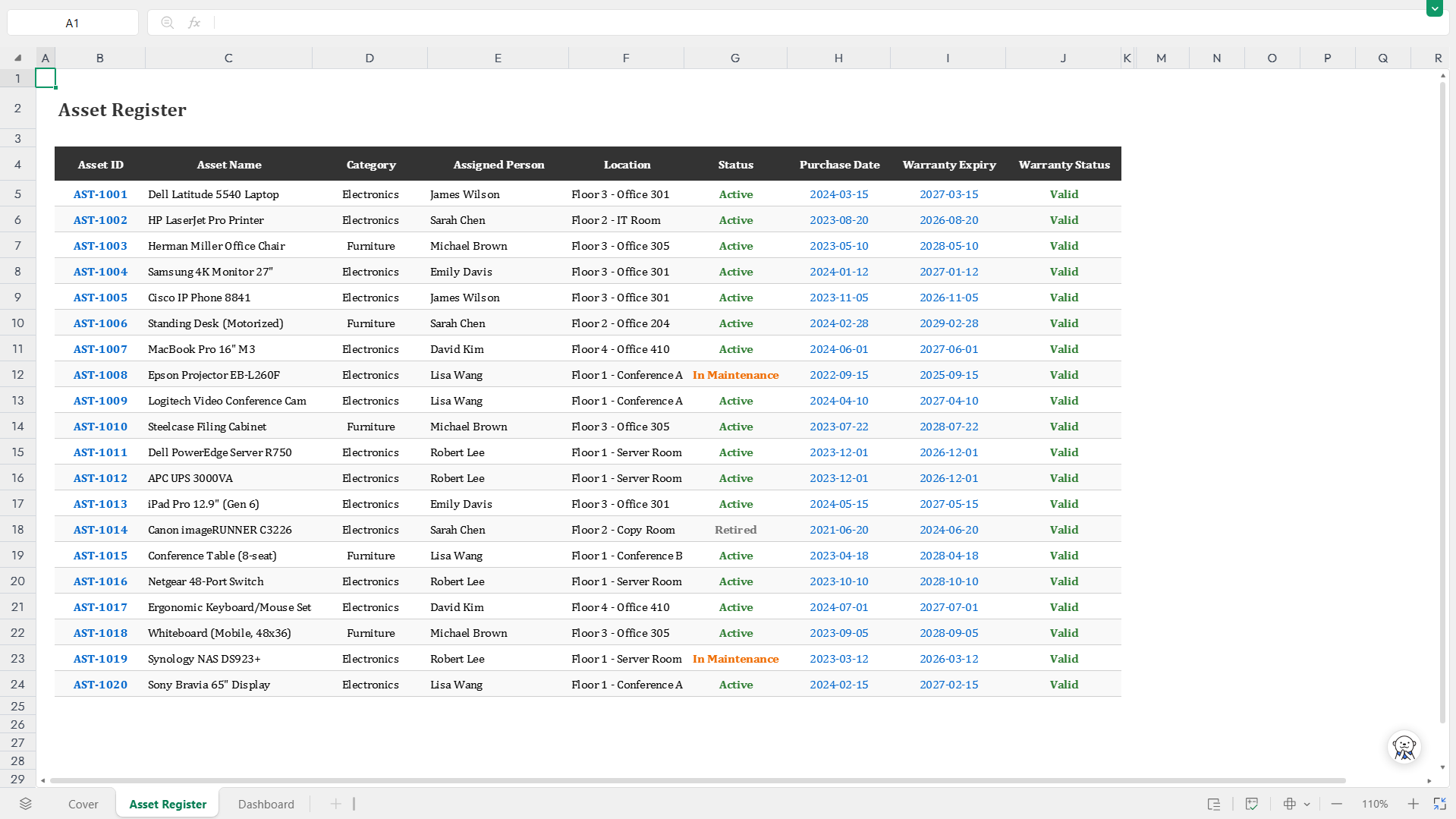This screenshot has height=819, width=1456.
Task: Switch to the Cover sheet tab
Action: 83,804
